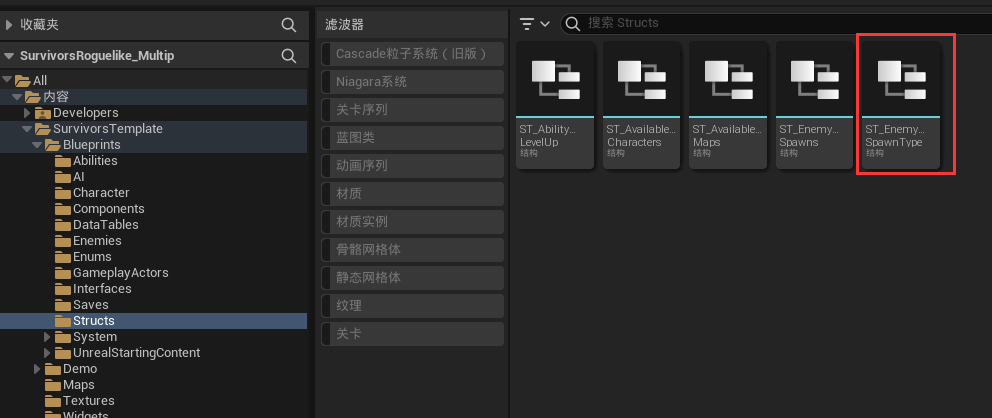Select the ST_Available Maps struct asset
The width and height of the screenshot is (992, 418).
[x=728, y=105]
